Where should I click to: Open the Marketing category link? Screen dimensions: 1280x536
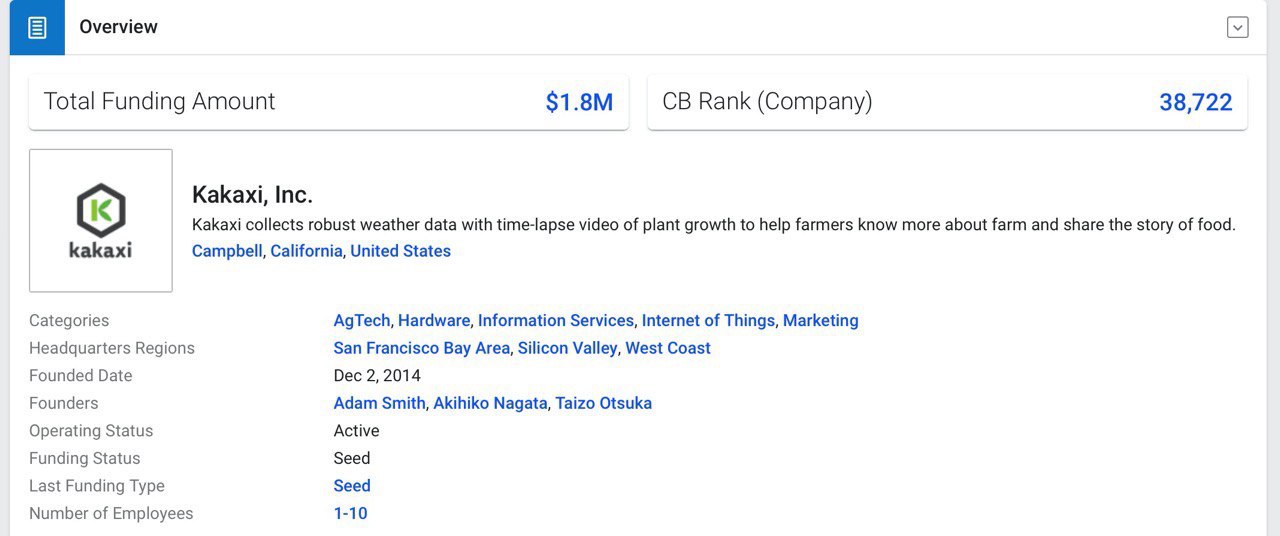coord(821,321)
